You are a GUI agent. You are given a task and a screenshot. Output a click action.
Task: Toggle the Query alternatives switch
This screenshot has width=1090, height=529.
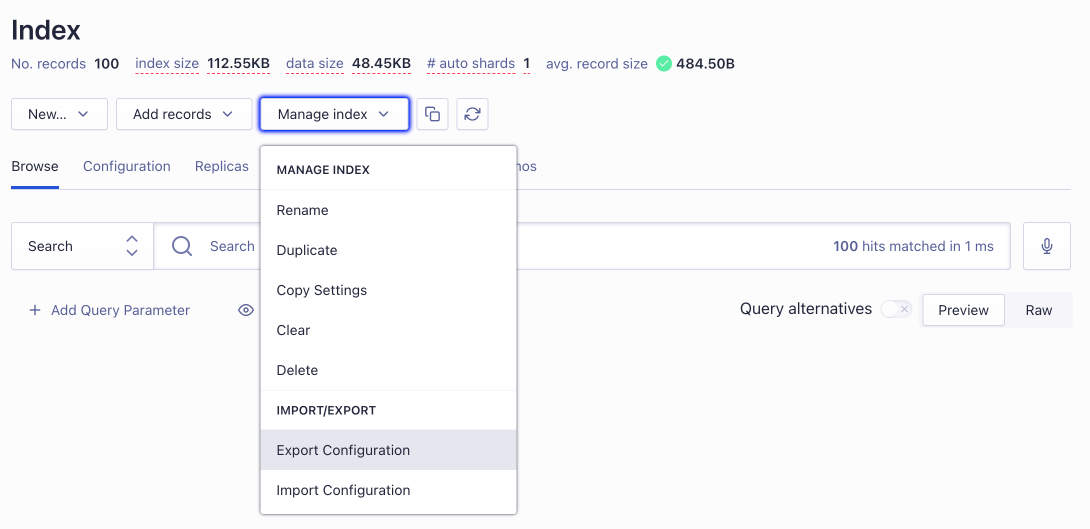896,309
